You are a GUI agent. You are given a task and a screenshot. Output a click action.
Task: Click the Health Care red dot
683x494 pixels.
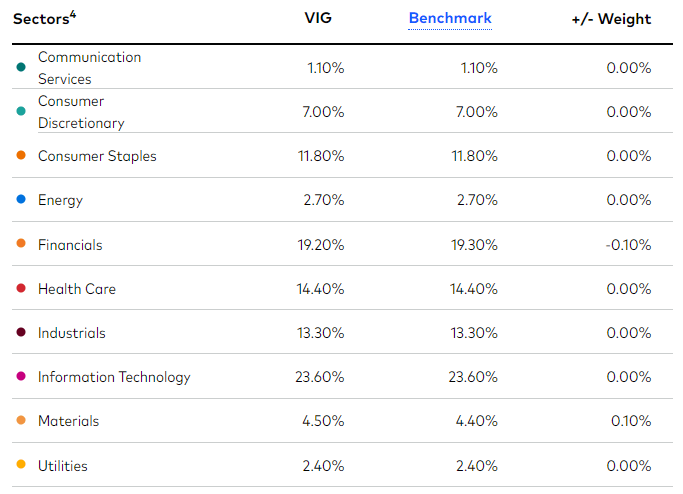pyautogui.click(x=21, y=289)
